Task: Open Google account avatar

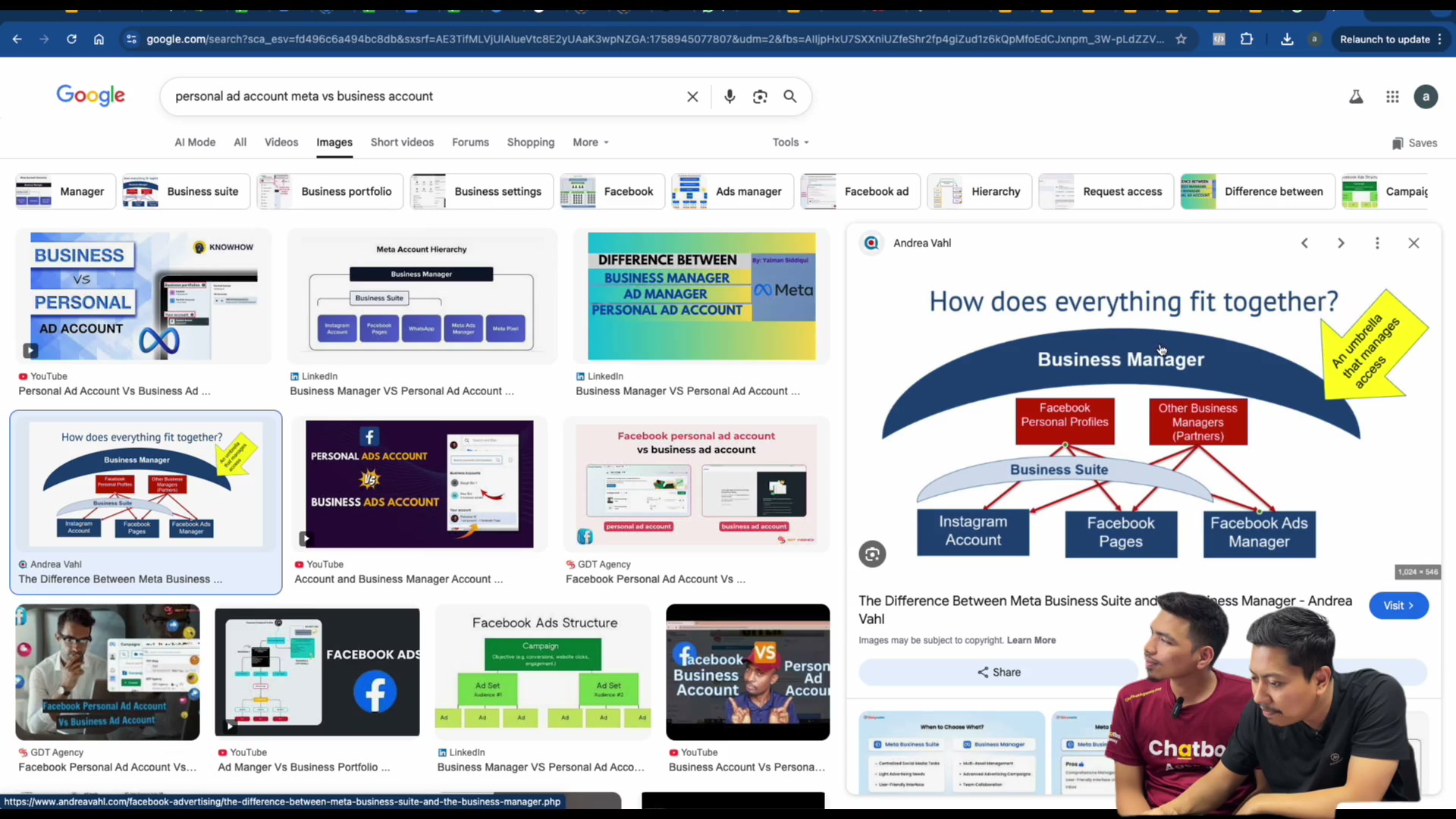Action: [1426, 96]
